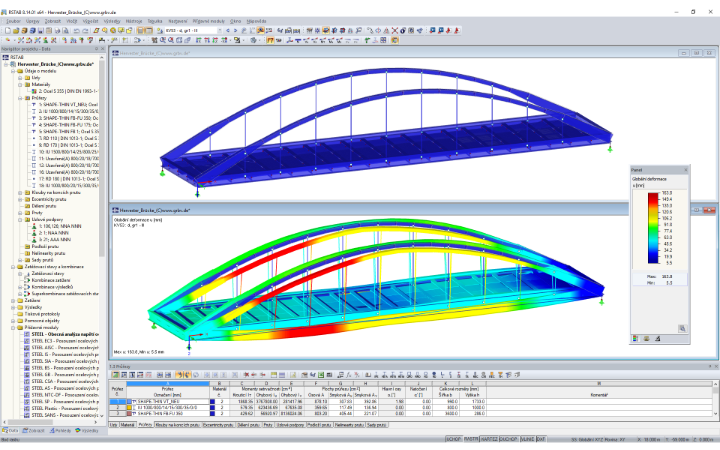Collapse the Přídavné moduly tree node
This screenshot has height=450, width=720.
[13, 327]
